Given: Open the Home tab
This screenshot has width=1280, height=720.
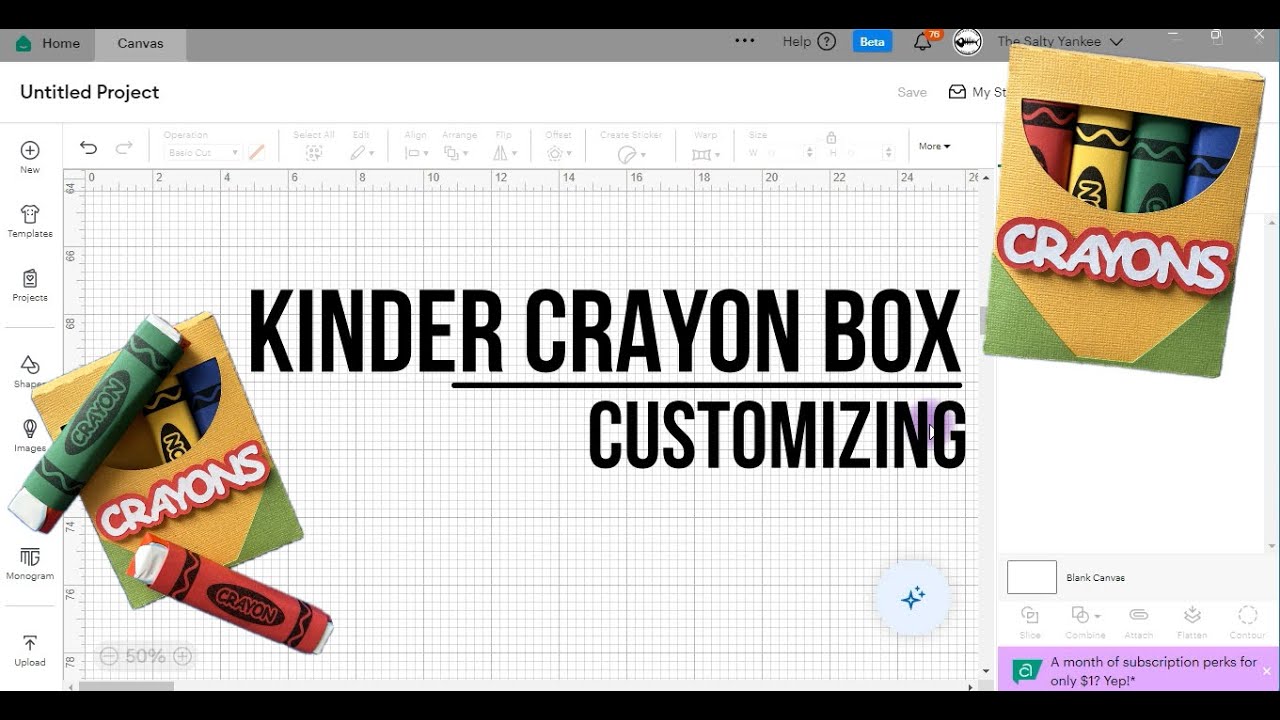Looking at the screenshot, I should (x=47, y=43).
